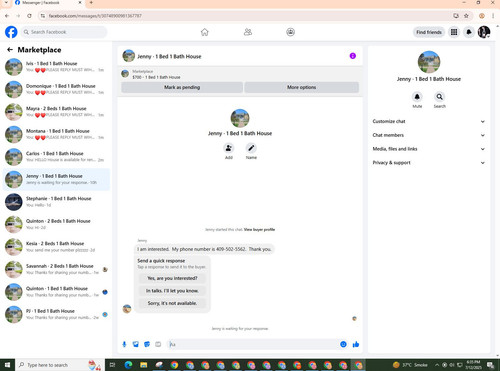Image resolution: width=500 pixels, height=371 pixels.
Task: Edit chat name with pencil icon
Action: (x=251, y=148)
